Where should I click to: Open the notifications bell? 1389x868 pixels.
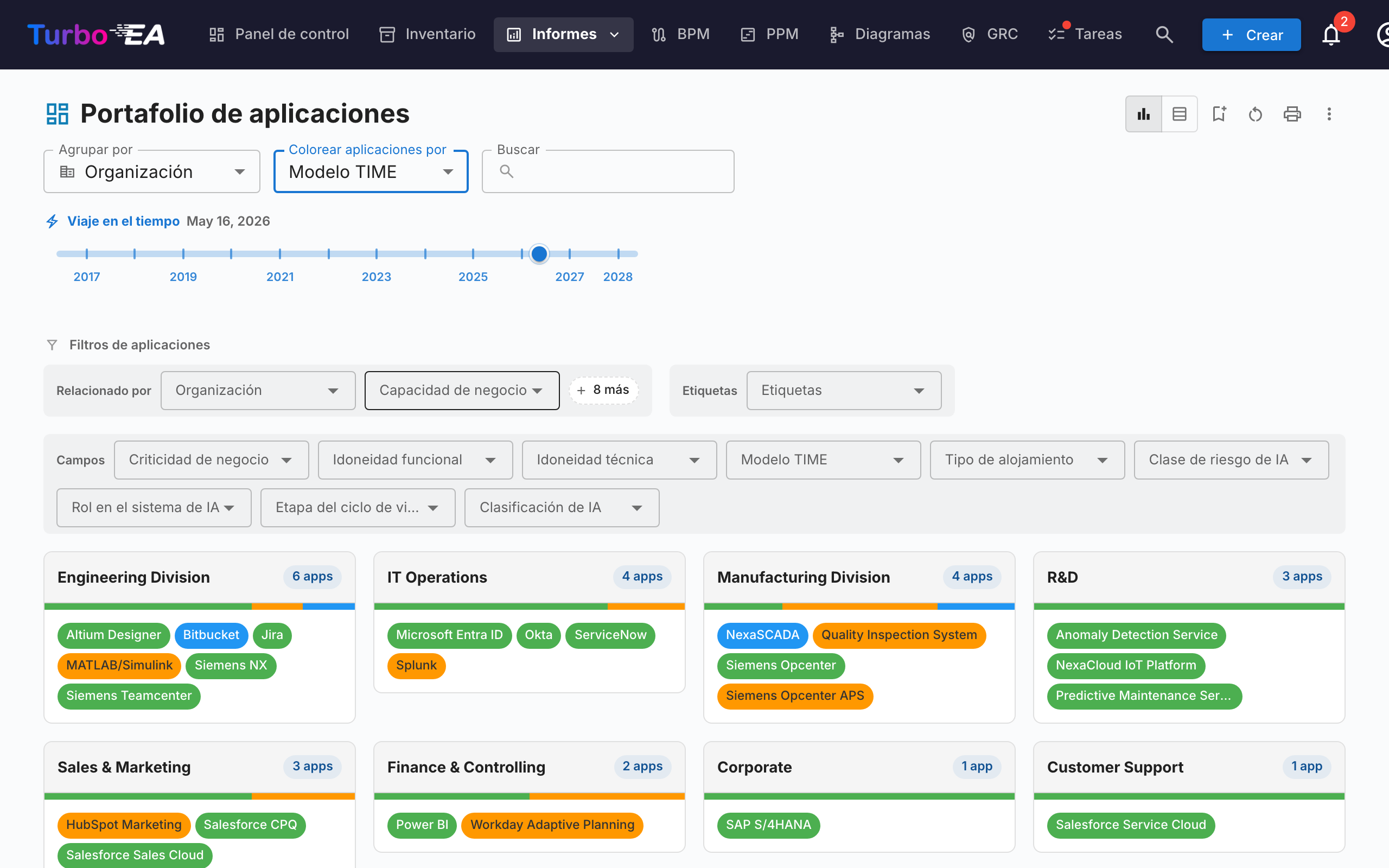click(1331, 34)
